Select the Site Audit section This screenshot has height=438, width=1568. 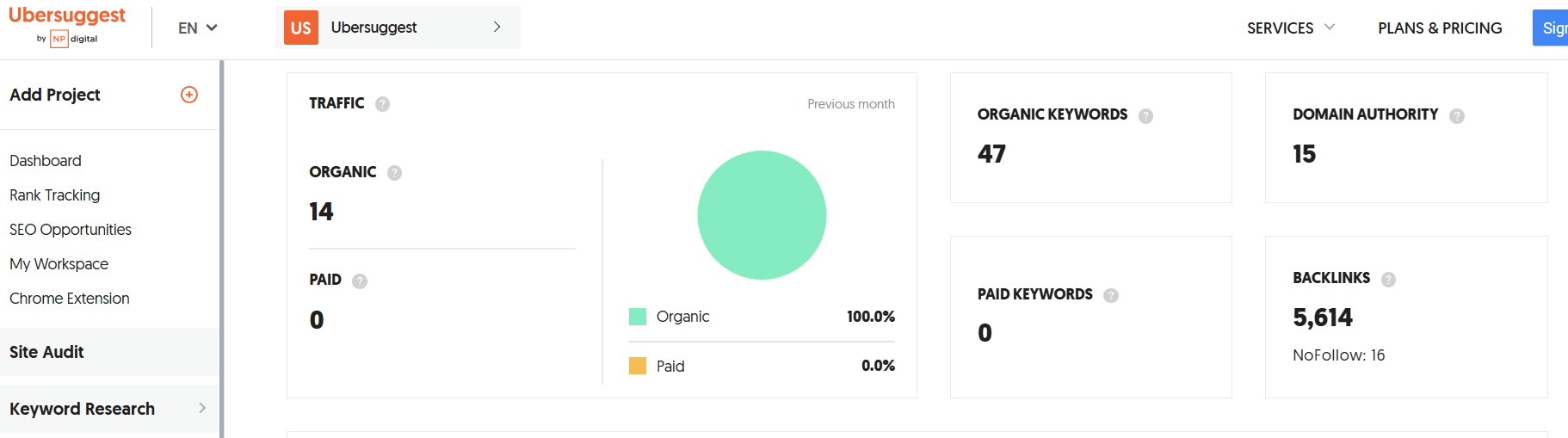[109, 352]
